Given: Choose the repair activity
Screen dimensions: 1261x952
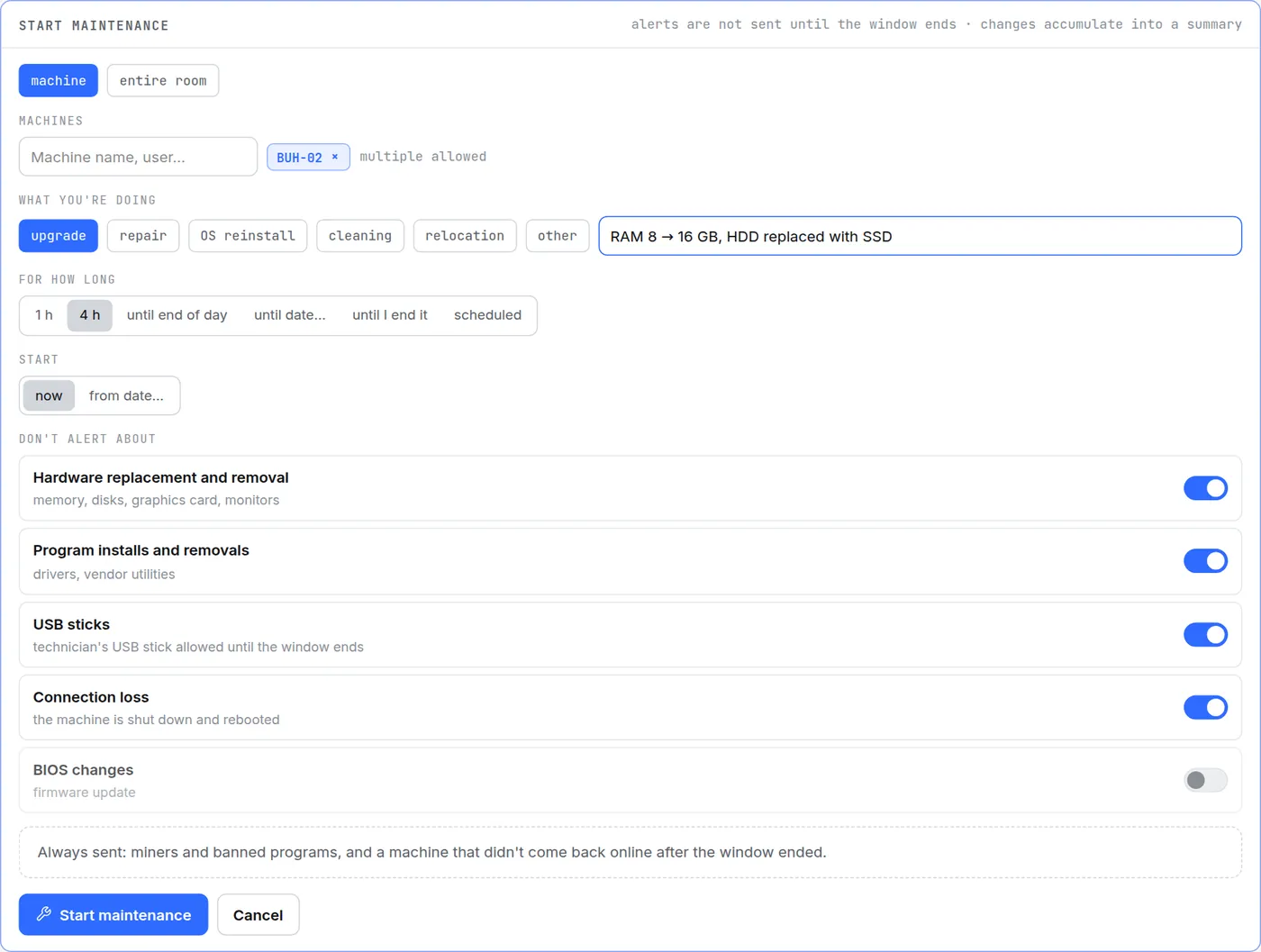Looking at the screenshot, I should (143, 236).
